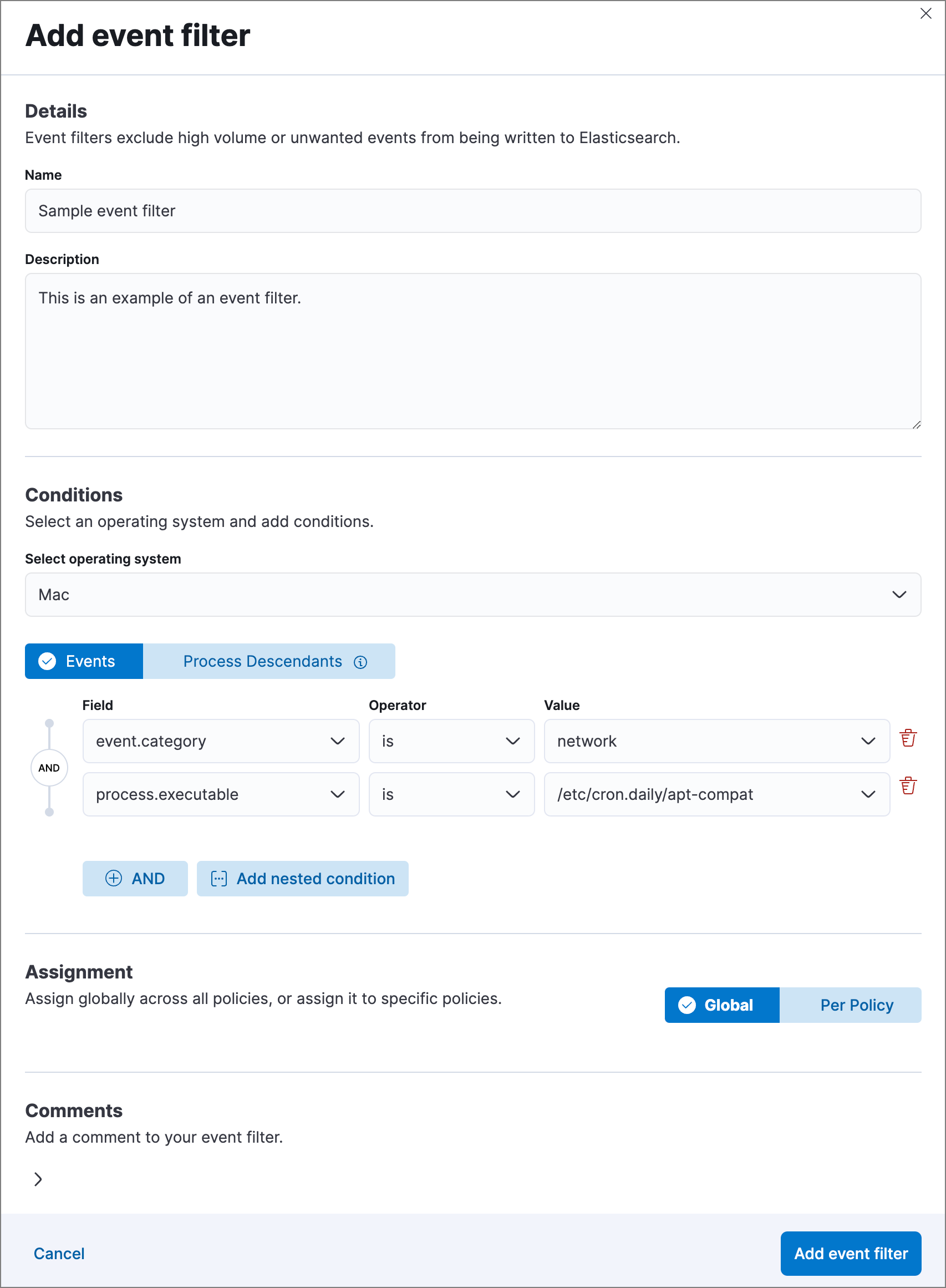Image resolution: width=946 pixels, height=1288 pixels.
Task: Enable Global assignment
Action: click(x=728, y=1005)
